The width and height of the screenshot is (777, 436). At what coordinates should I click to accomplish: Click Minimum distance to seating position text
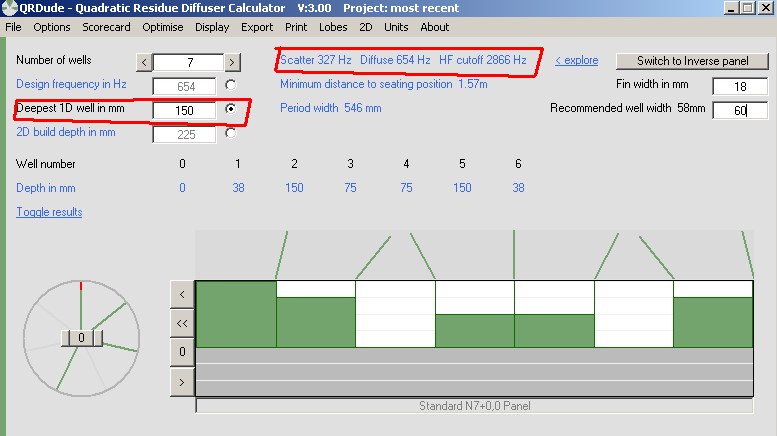click(384, 84)
